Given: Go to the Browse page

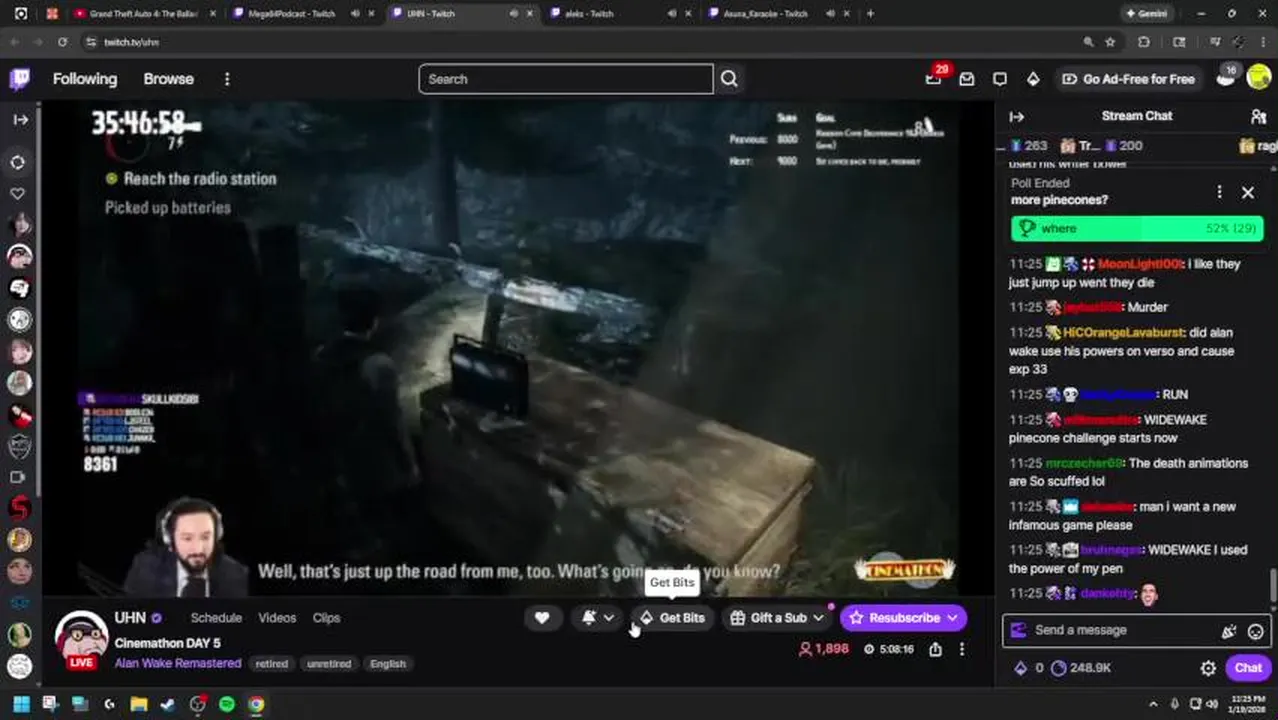Looking at the screenshot, I should [x=168, y=79].
